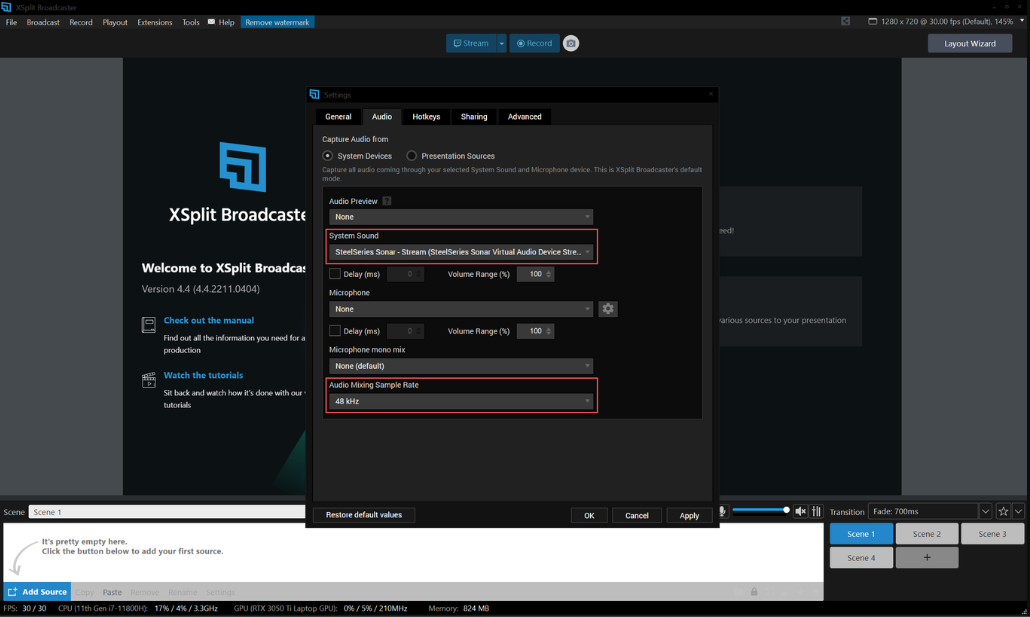Confirm settings with OK button

(589, 516)
